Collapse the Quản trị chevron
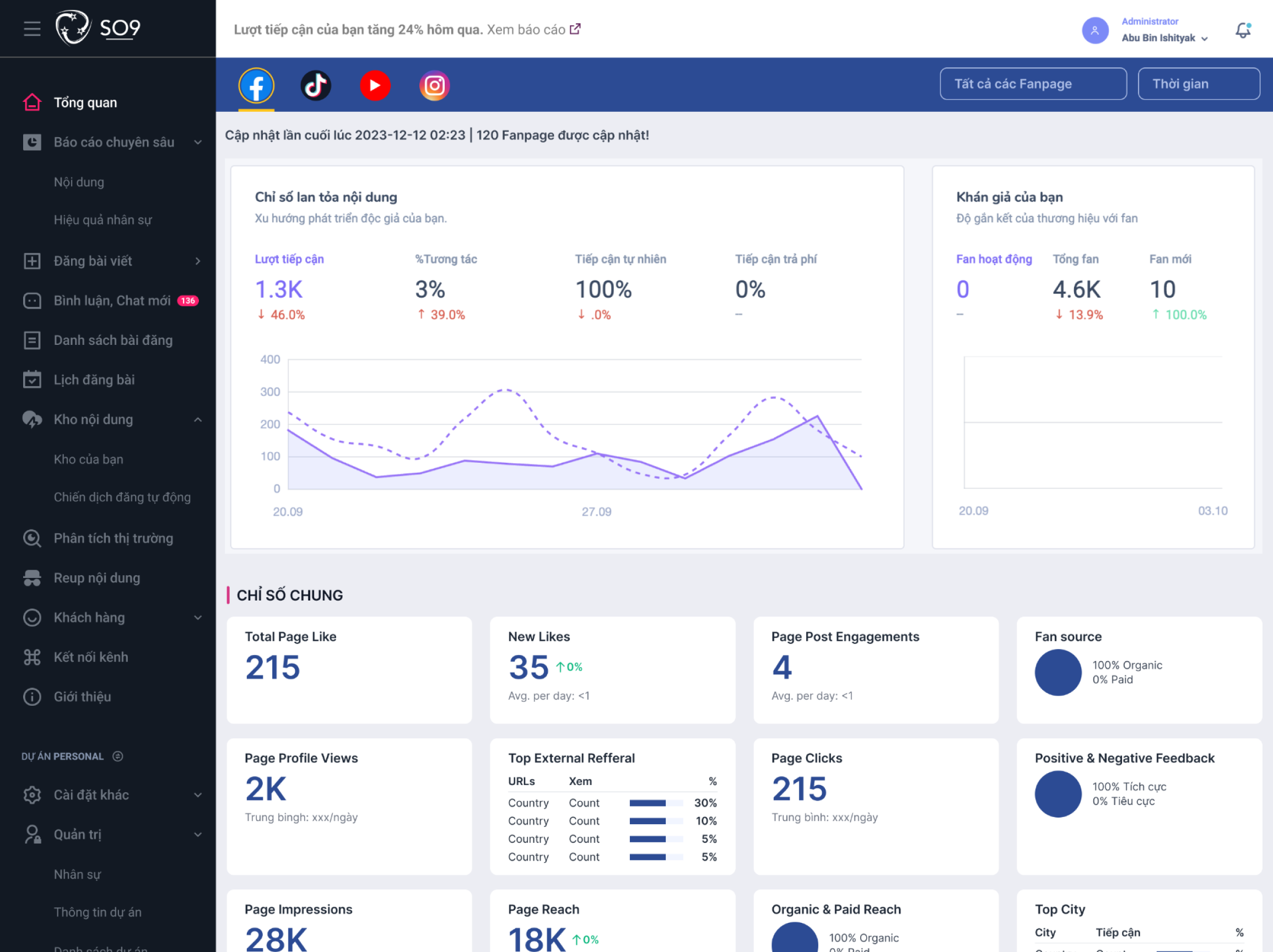1273x952 pixels. pos(198,835)
